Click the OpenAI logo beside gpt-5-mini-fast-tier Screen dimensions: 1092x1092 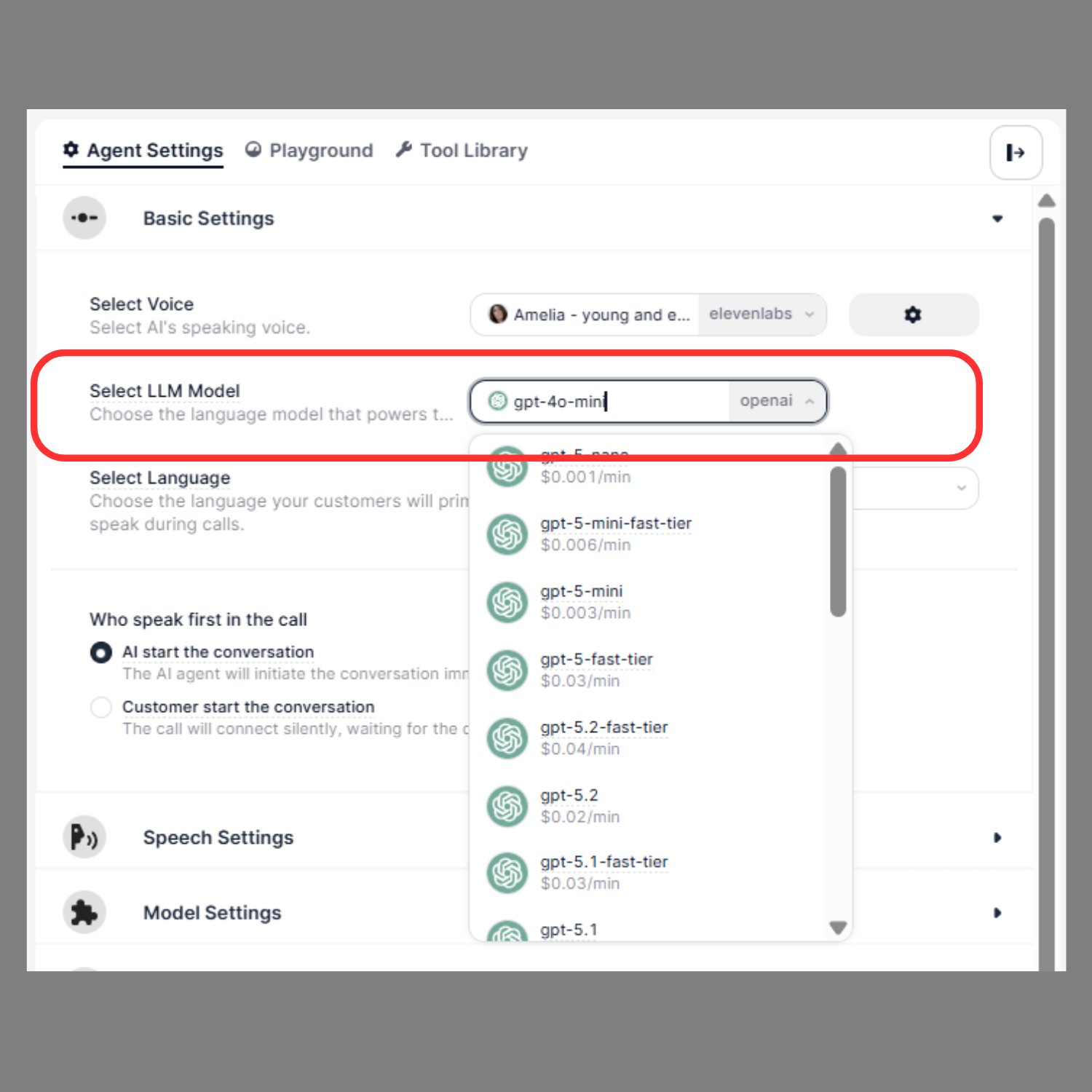(x=507, y=534)
